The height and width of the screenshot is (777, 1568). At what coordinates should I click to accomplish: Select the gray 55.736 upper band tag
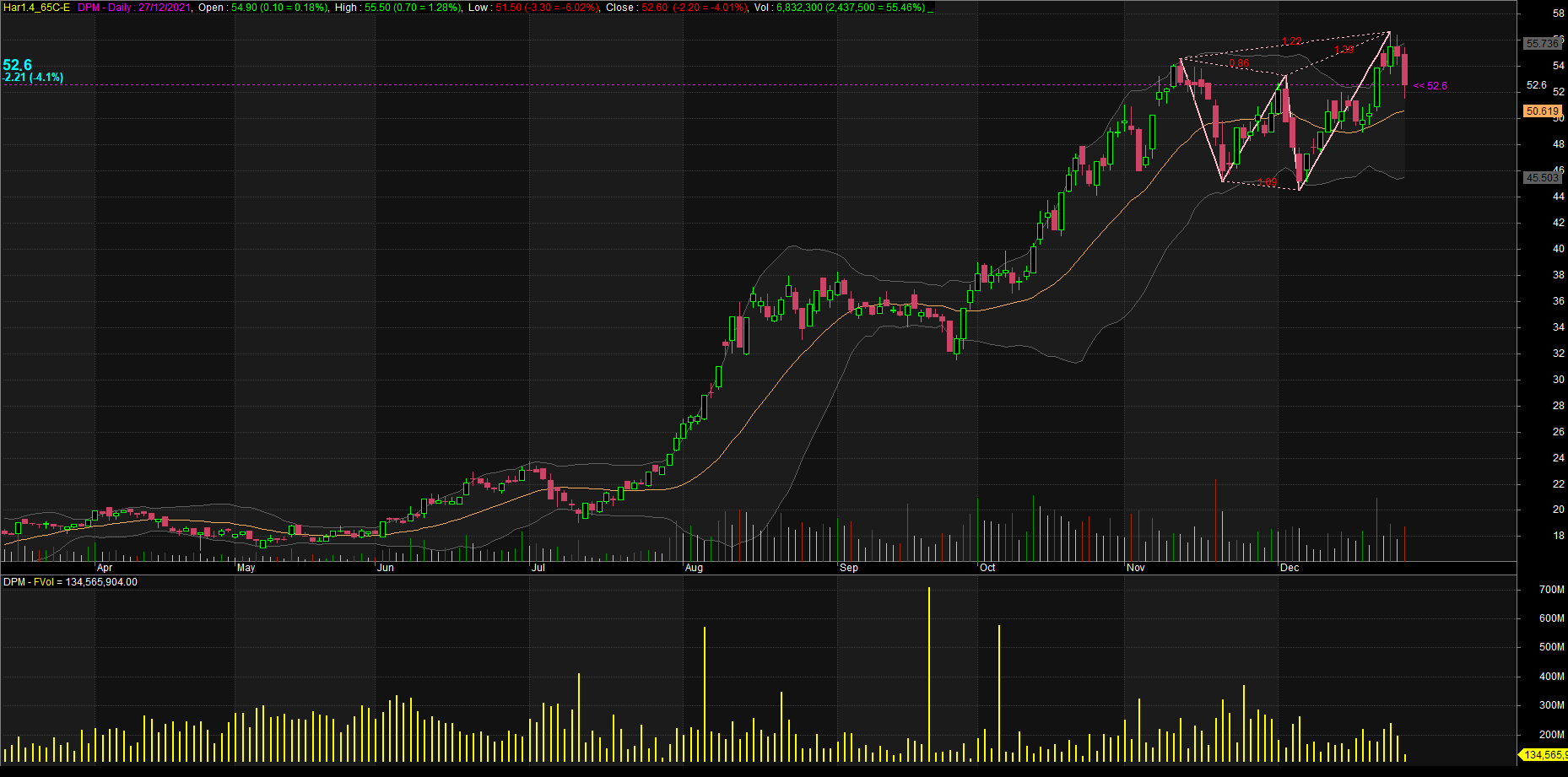1542,43
